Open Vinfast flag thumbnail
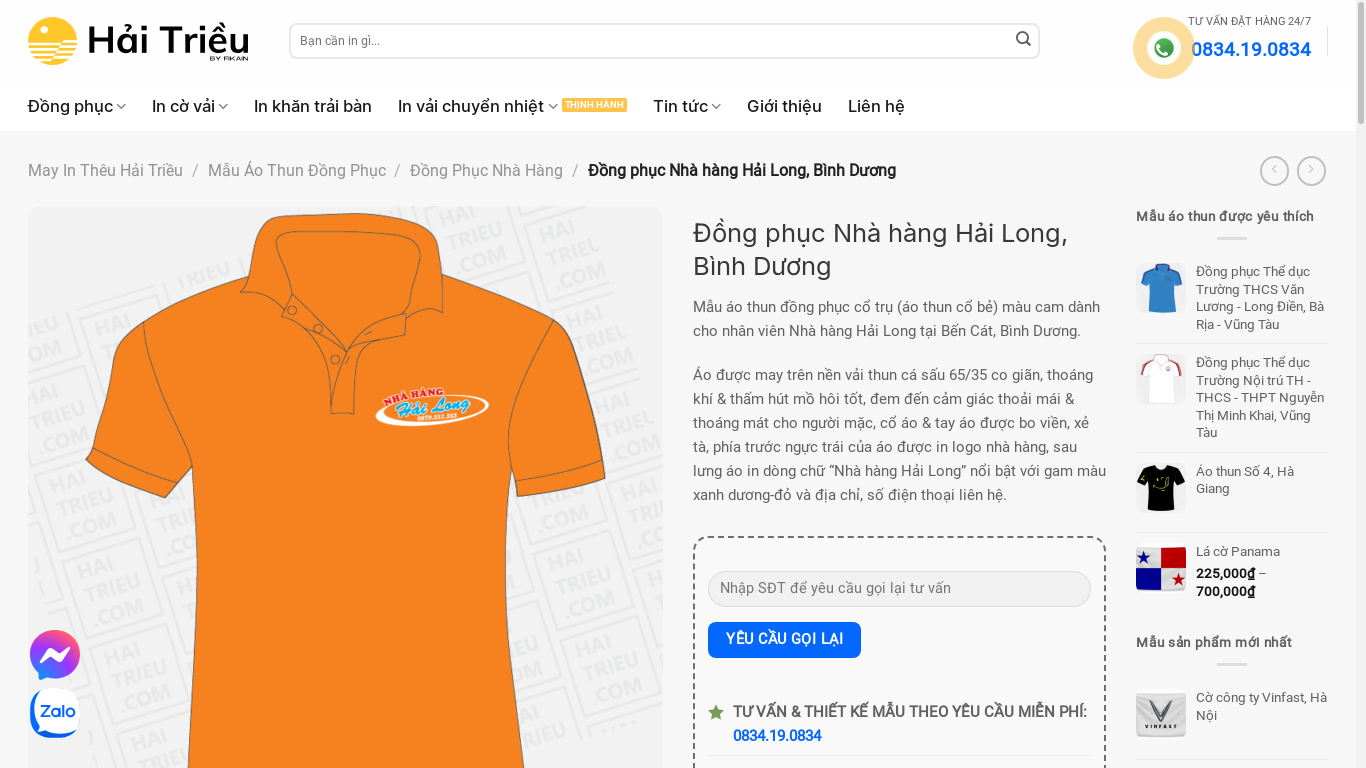The height and width of the screenshot is (768, 1366). [1161, 714]
